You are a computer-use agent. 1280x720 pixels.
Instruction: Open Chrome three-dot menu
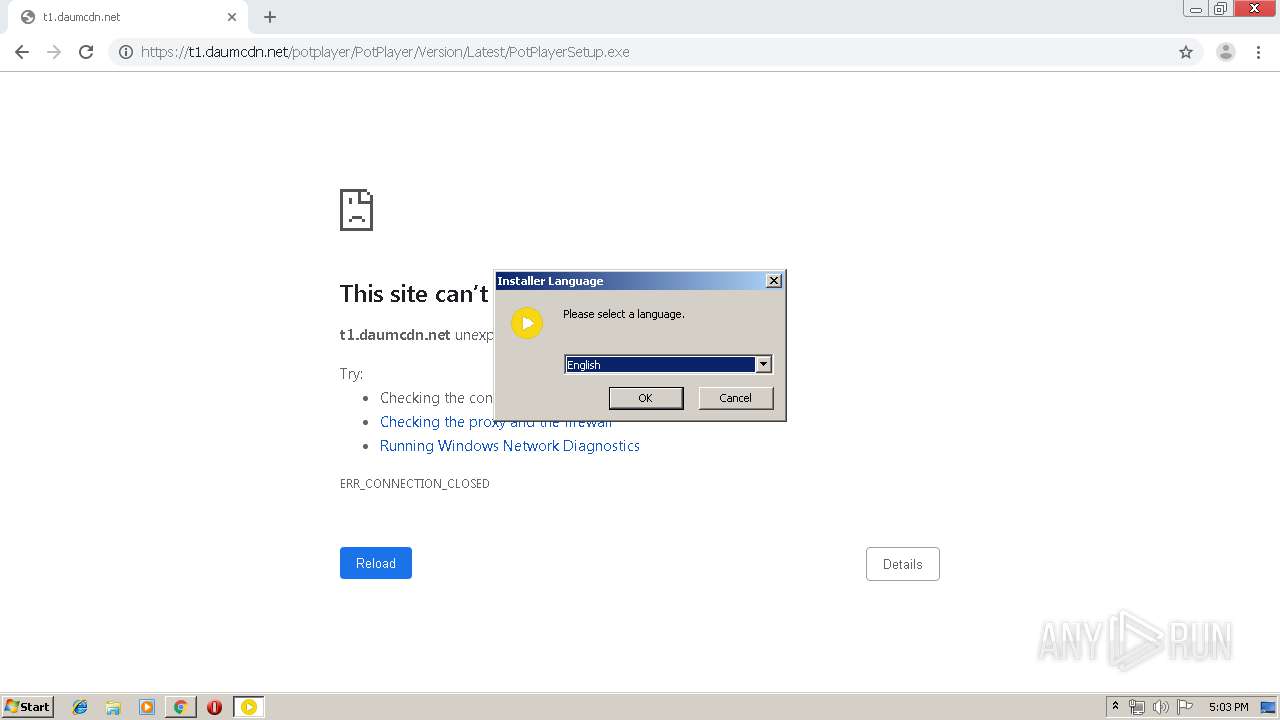point(1259,52)
